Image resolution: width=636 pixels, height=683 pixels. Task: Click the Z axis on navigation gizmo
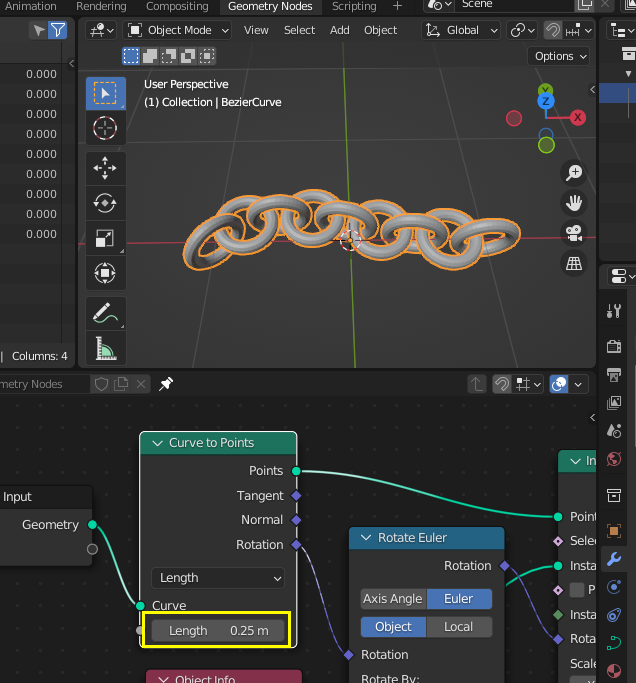[x=545, y=101]
